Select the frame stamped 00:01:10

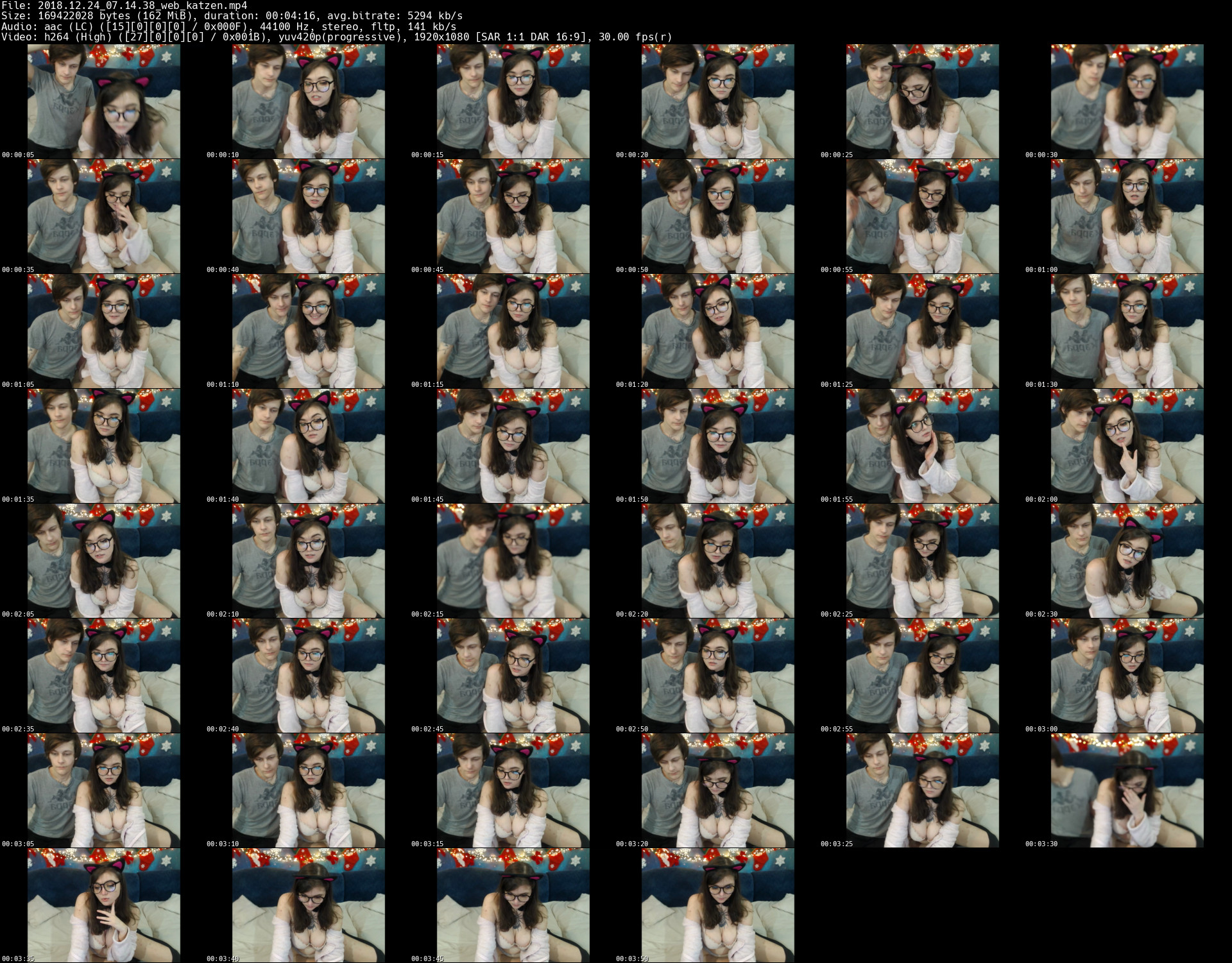pyautogui.click(x=308, y=331)
